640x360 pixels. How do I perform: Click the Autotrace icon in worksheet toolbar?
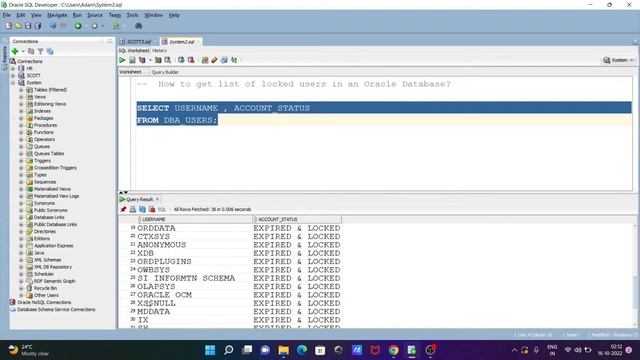pyautogui.click(x=158, y=60)
